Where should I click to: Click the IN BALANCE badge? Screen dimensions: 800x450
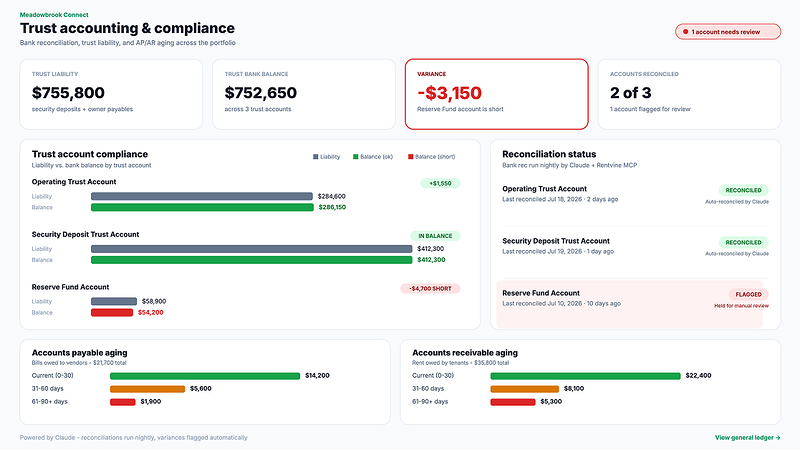point(435,236)
